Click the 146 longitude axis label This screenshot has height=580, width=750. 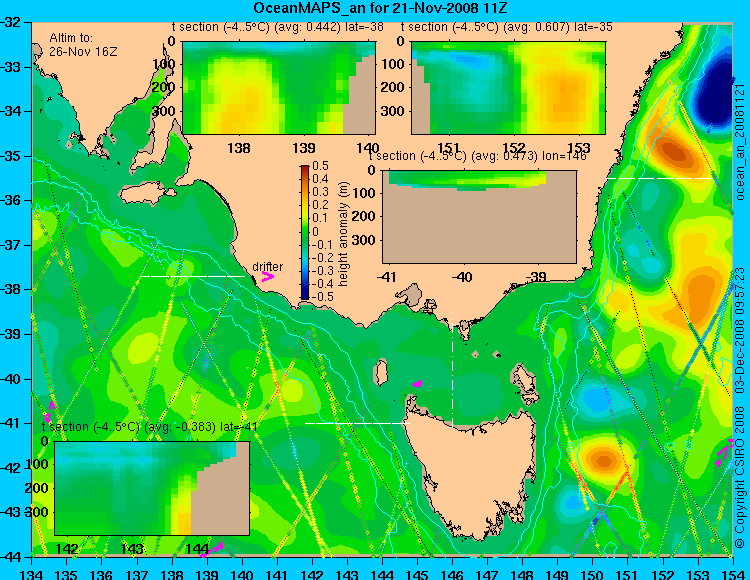(x=452, y=573)
